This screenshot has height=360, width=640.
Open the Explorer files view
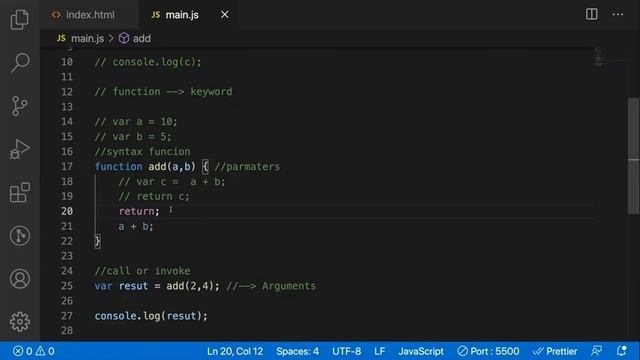coord(20,19)
